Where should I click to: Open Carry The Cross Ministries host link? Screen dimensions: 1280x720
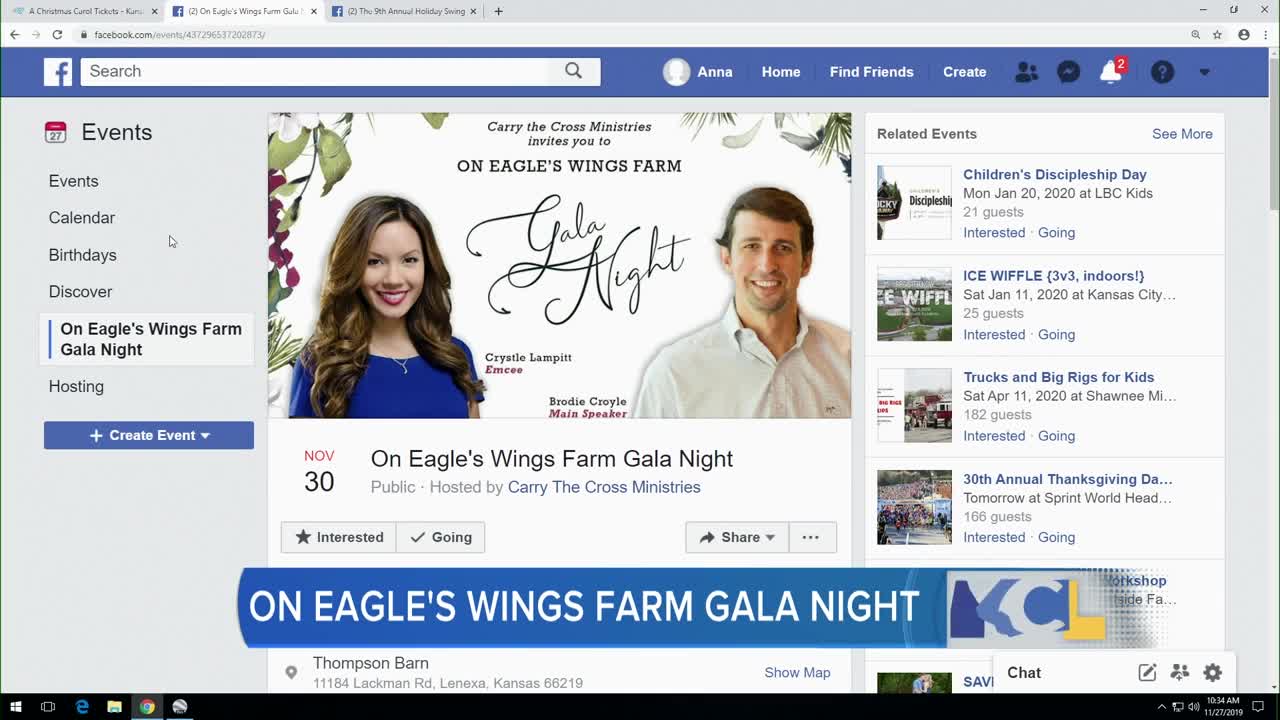[604, 487]
